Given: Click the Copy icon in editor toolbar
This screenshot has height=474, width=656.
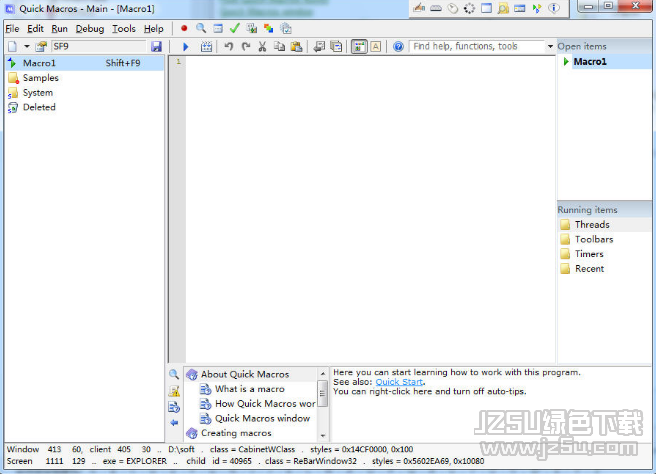Looking at the screenshot, I should pos(279,46).
